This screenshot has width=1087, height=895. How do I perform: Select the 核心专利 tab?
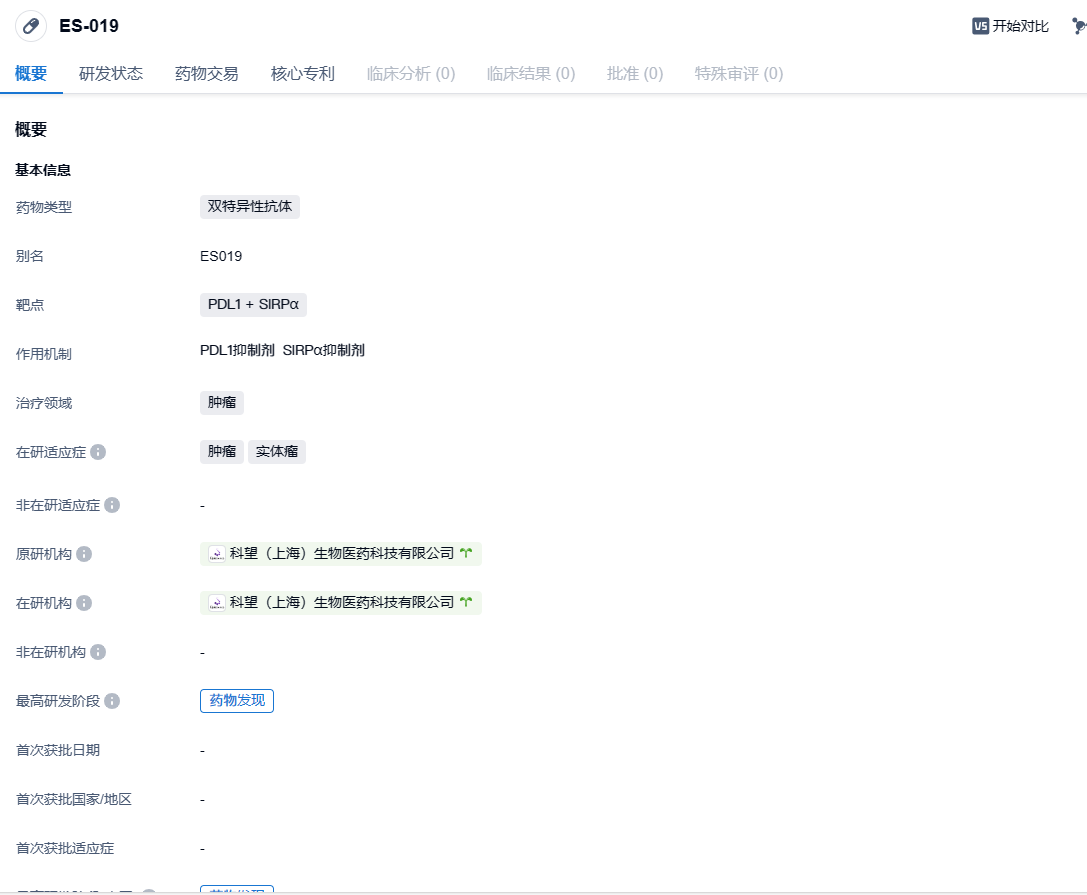(x=303, y=74)
